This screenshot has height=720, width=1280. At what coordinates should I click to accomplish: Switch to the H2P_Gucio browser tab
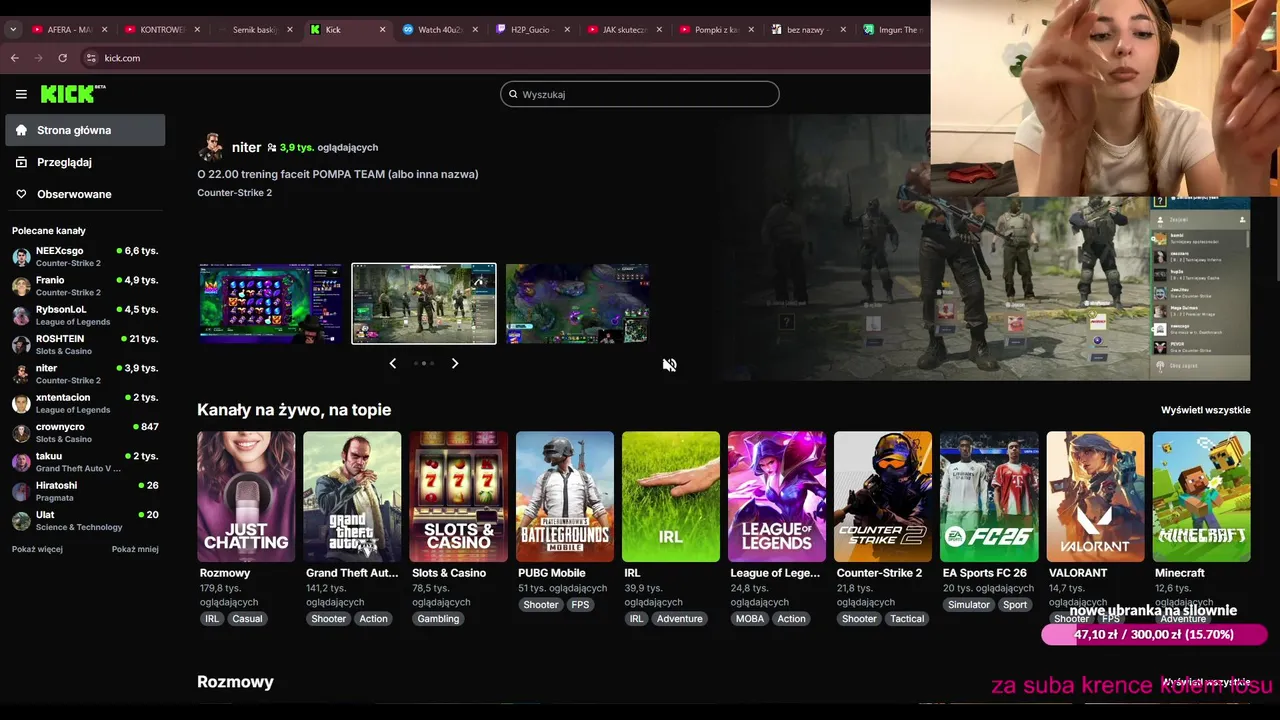(531, 30)
